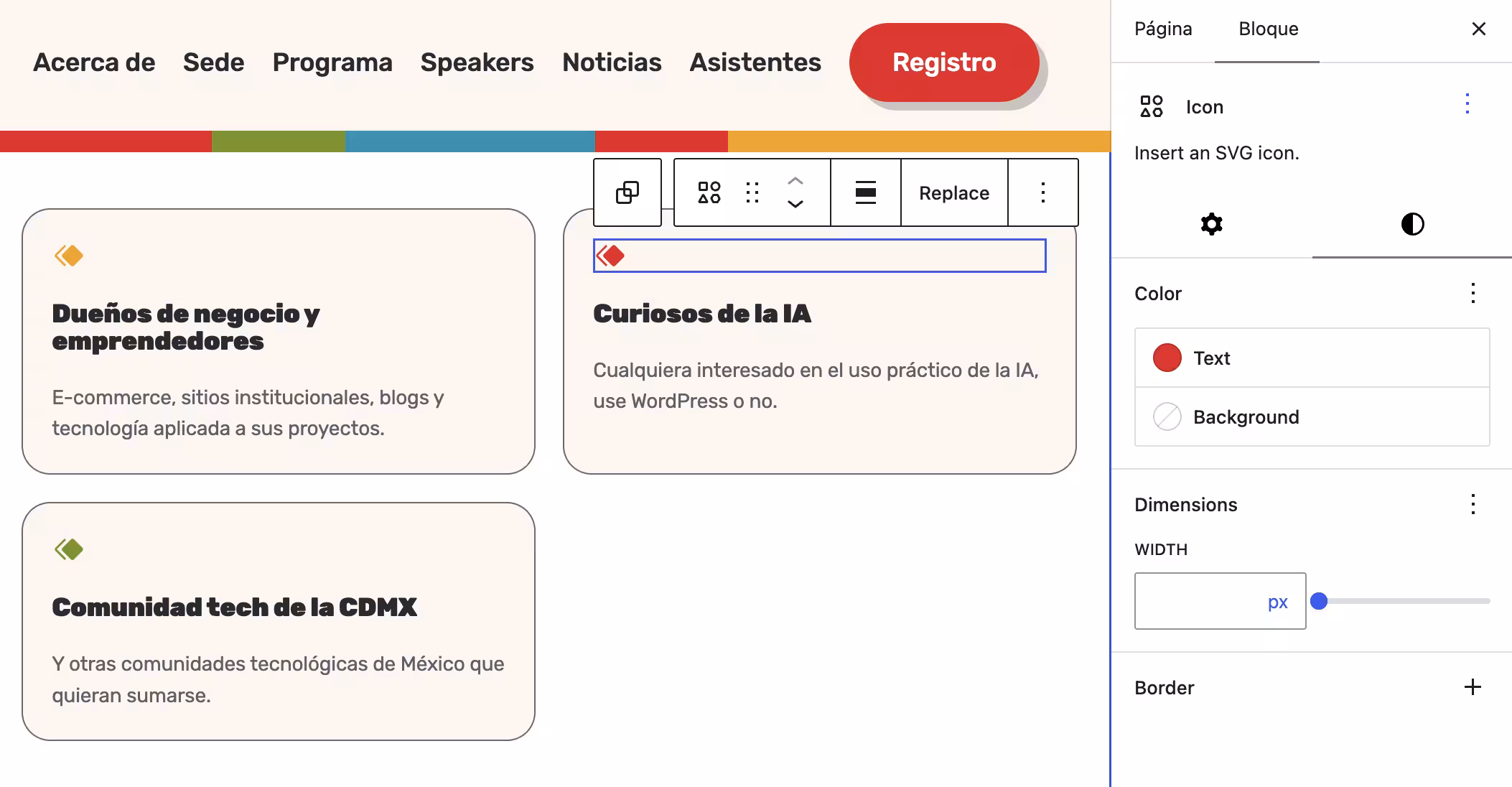The width and height of the screenshot is (1512, 787).
Task: Click heading 'Comunidad tech de la CDMX'
Action: point(235,607)
